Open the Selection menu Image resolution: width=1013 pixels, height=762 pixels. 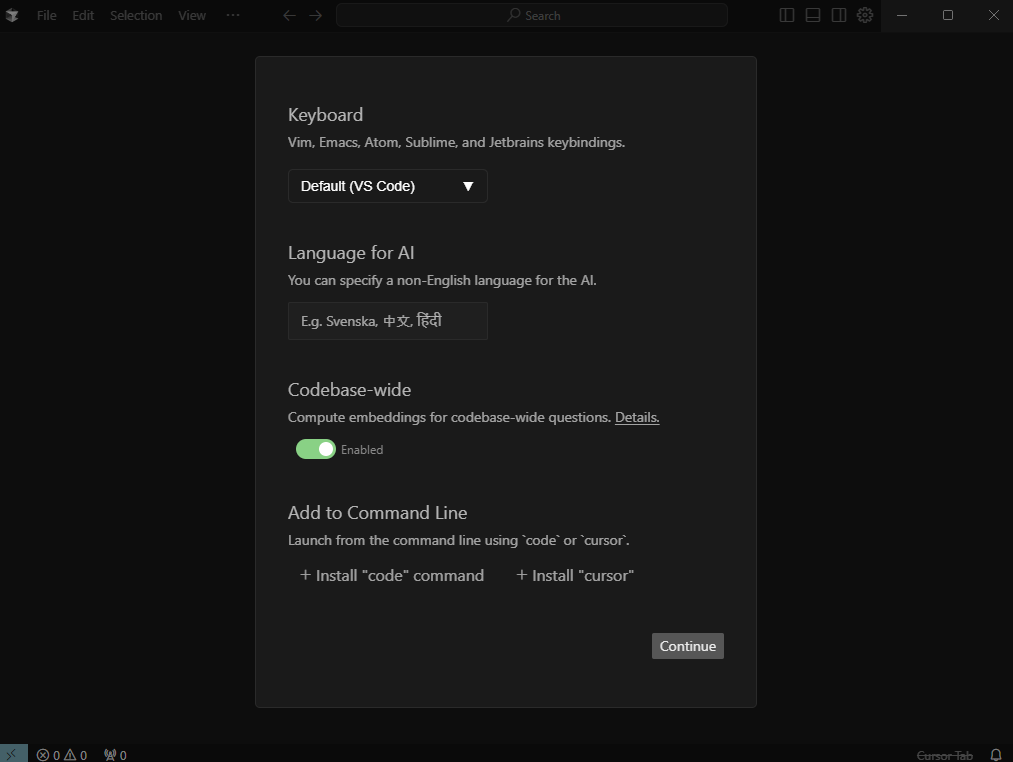pyautogui.click(x=136, y=15)
